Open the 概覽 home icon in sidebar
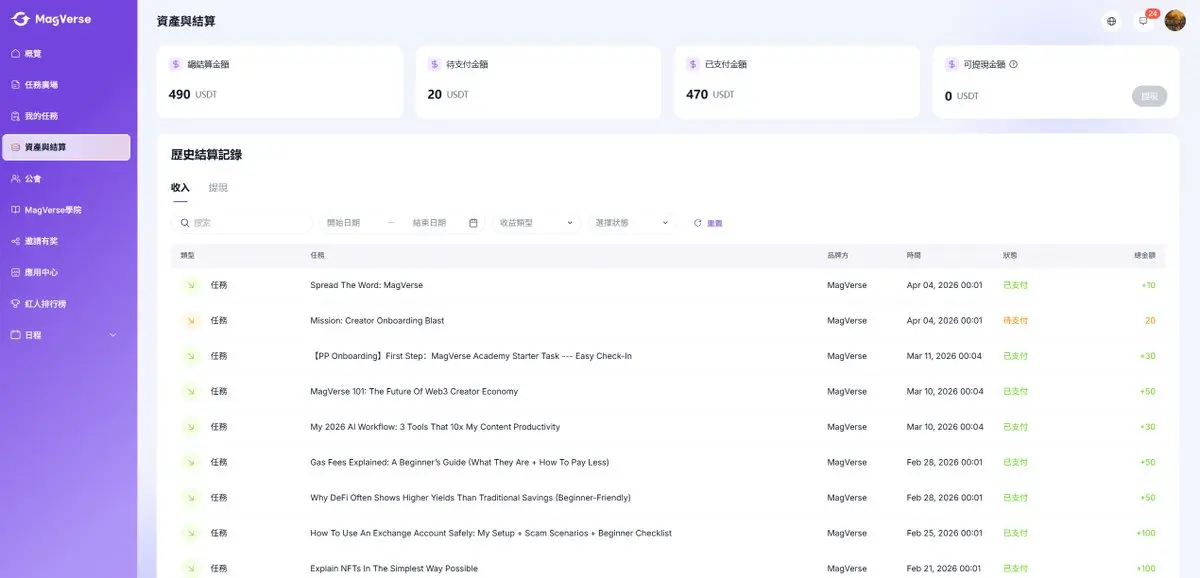Image resolution: width=1200 pixels, height=578 pixels. point(15,53)
